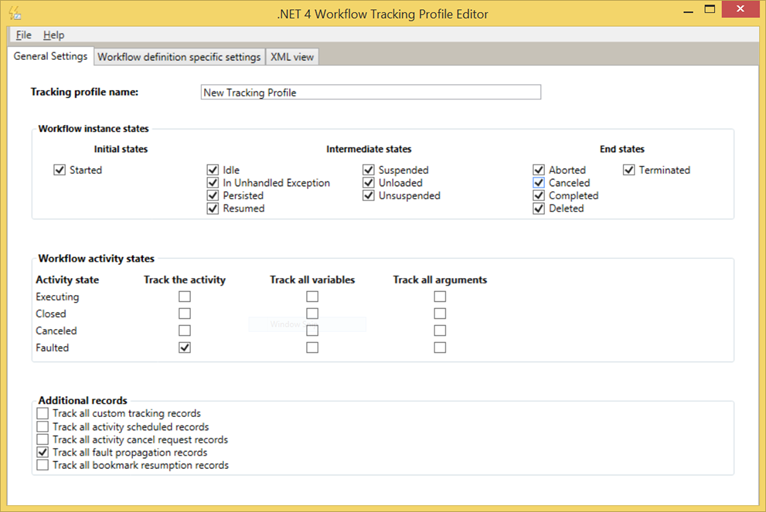Uncheck Track all fault propagation records
This screenshot has width=766, height=512.
click(43, 452)
